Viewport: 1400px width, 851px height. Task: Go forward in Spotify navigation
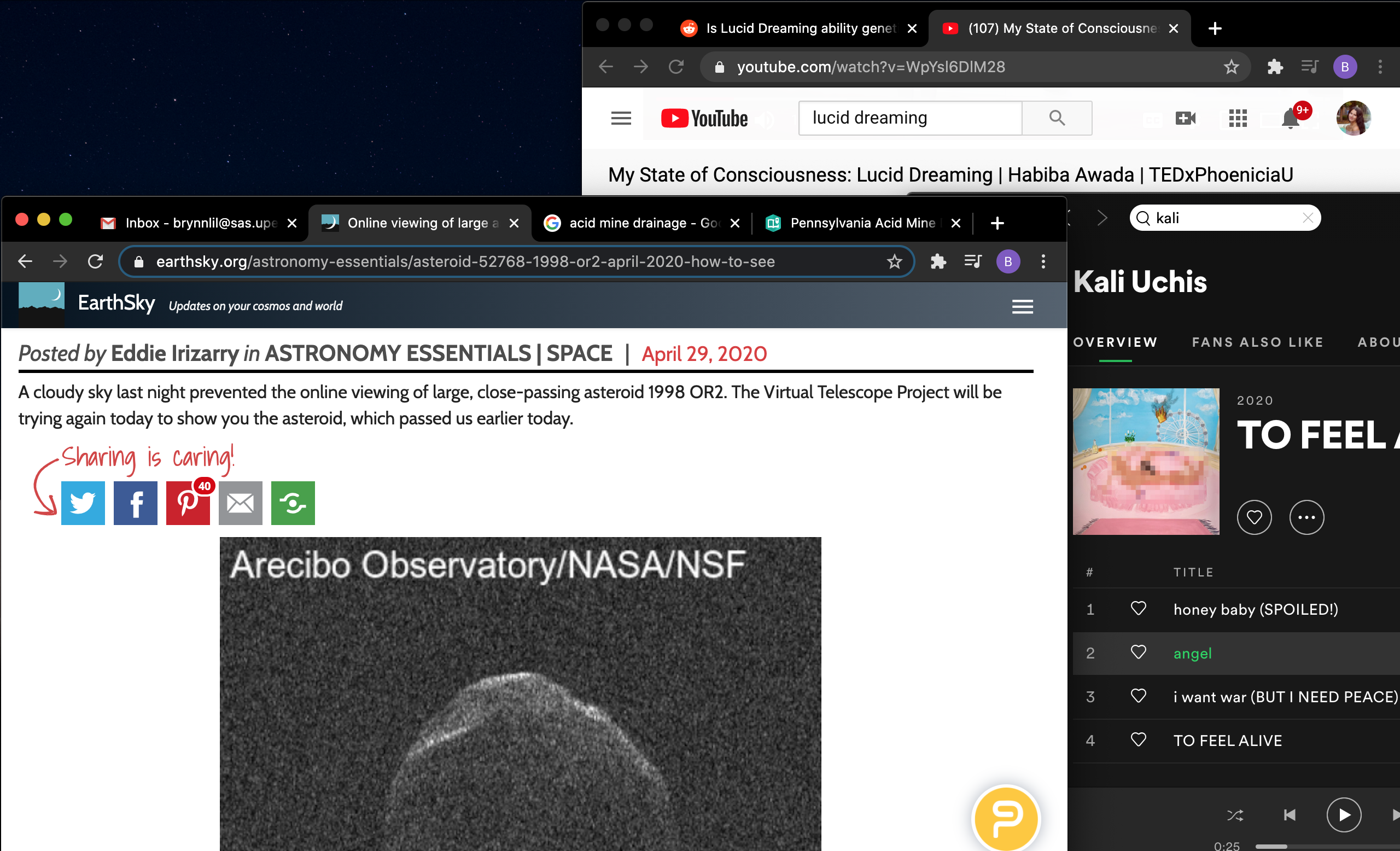pyautogui.click(x=1102, y=218)
